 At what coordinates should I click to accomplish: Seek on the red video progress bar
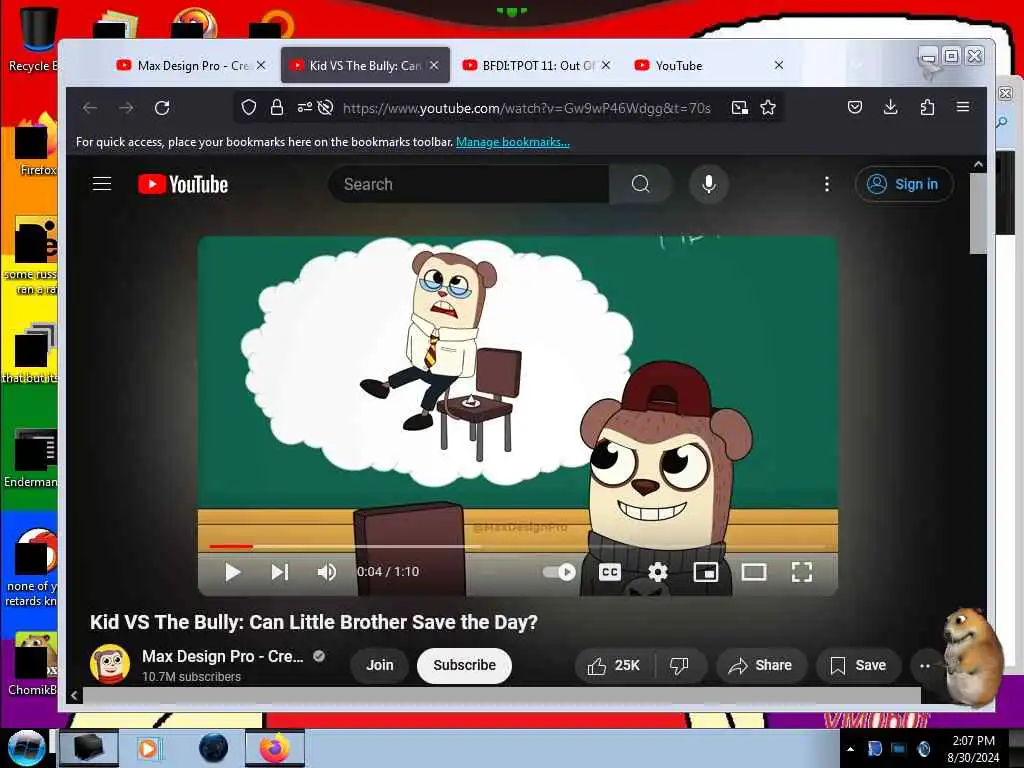pyautogui.click(x=517, y=546)
